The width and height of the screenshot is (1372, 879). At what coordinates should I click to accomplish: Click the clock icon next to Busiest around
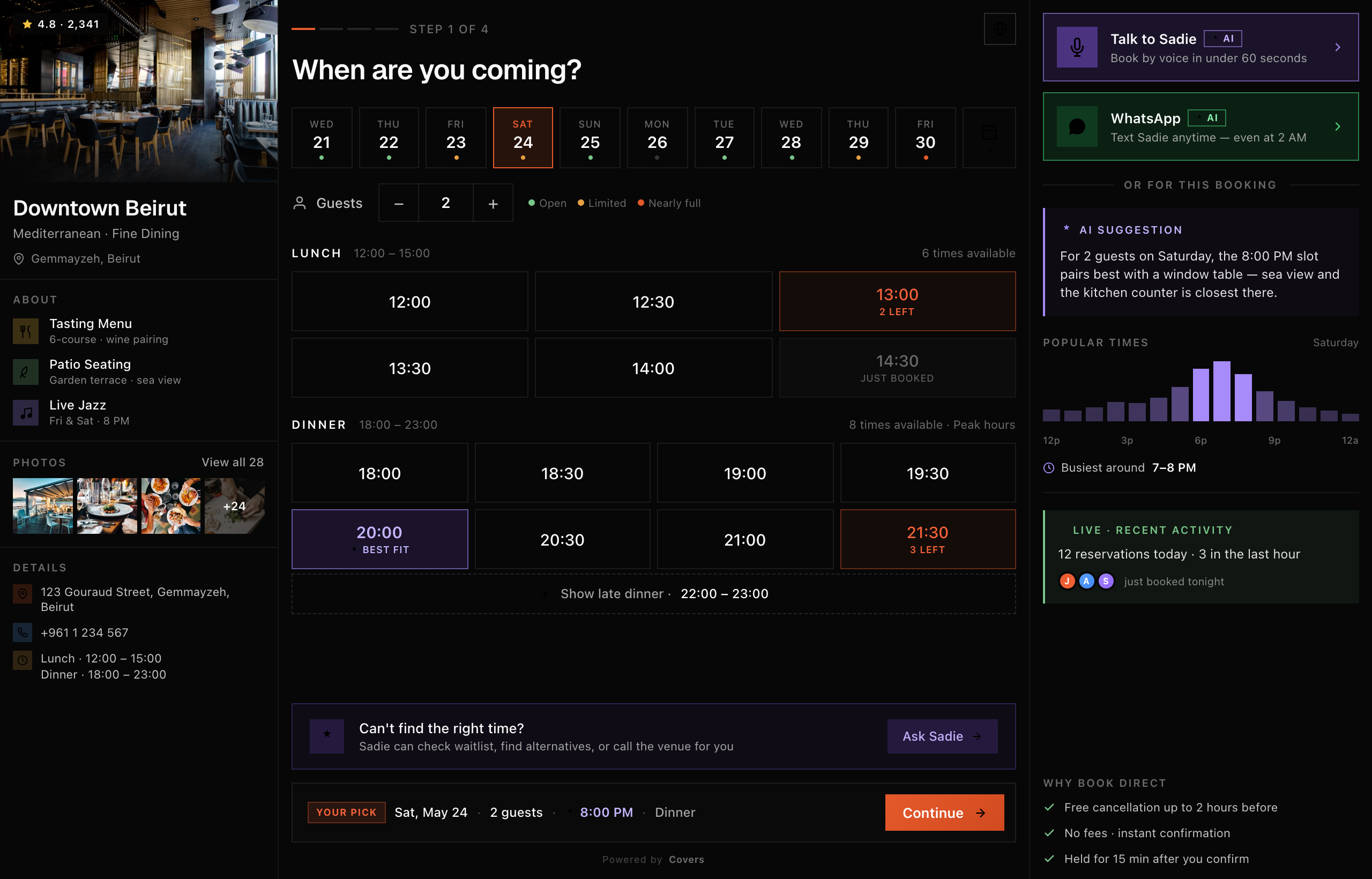[x=1049, y=467]
